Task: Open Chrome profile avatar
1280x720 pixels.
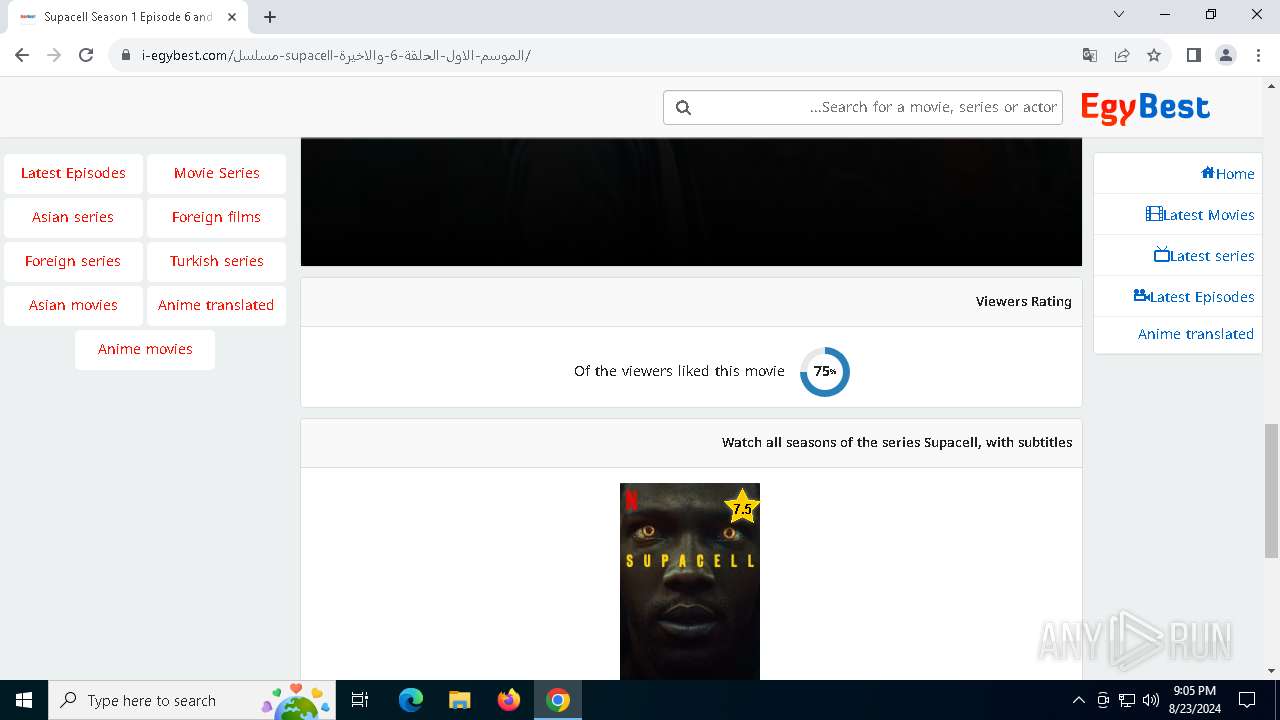Action: [x=1226, y=55]
